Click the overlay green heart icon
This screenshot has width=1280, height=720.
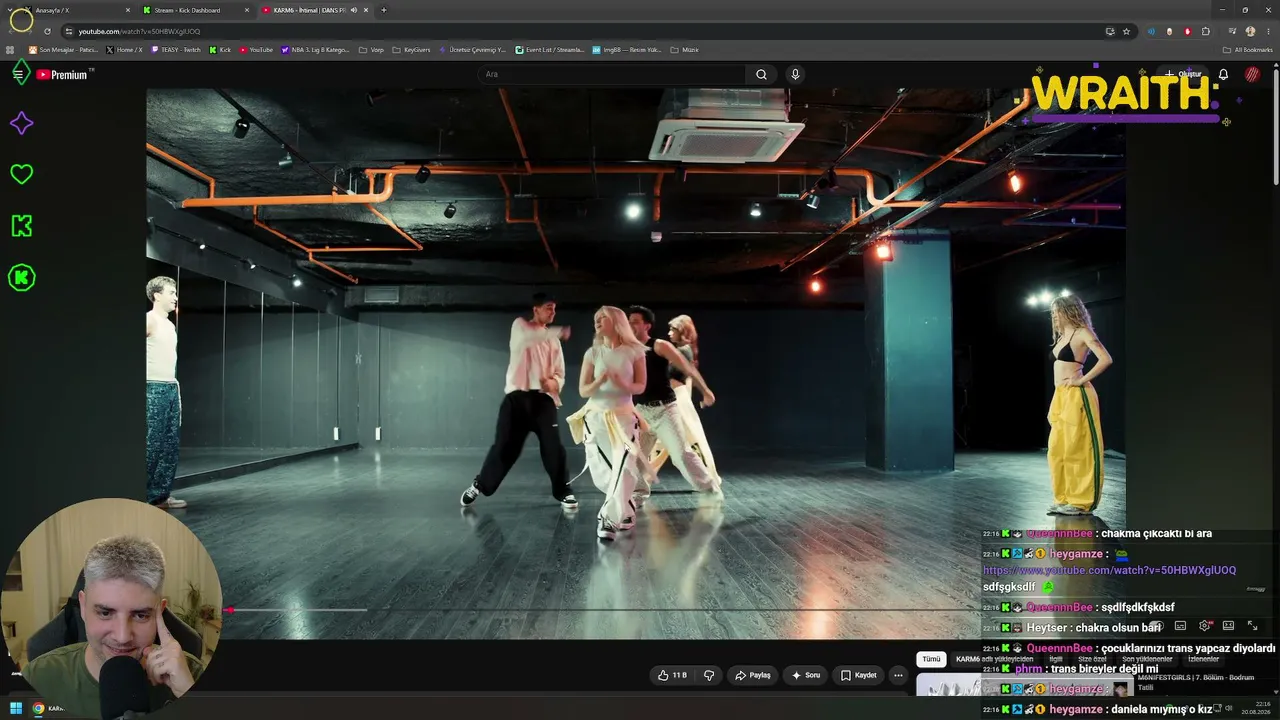pos(21,174)
